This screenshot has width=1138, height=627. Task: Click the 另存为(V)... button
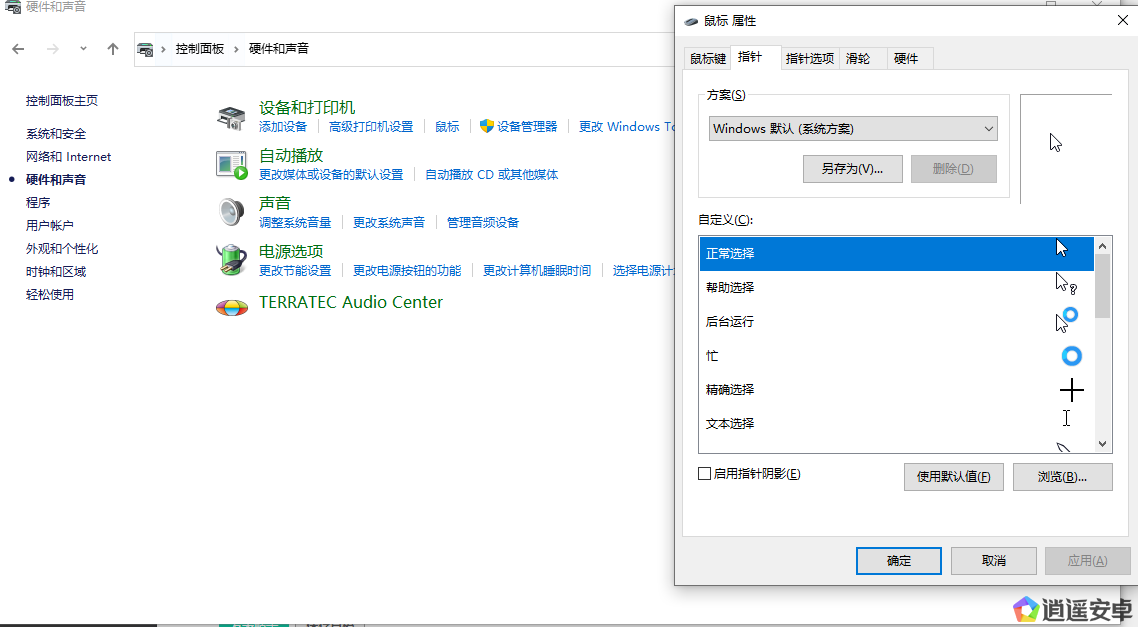point(852,169)
